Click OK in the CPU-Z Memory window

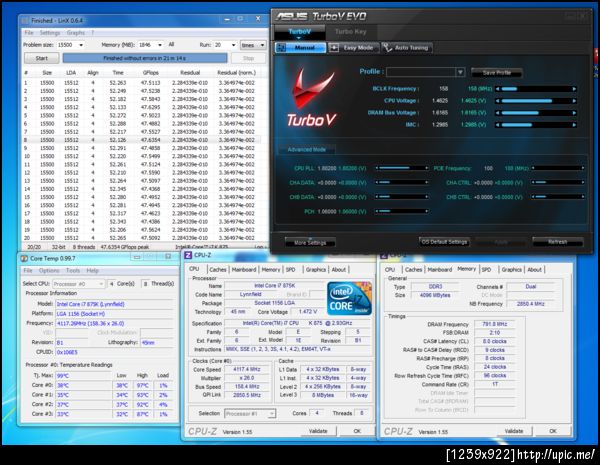pos(553,431)
